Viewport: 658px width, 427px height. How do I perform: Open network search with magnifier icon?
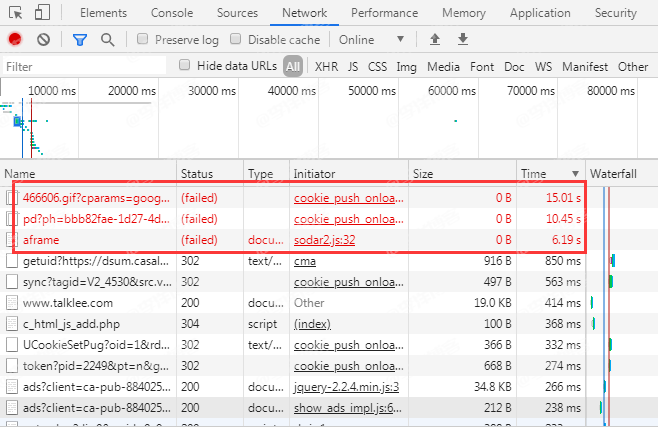[x=107, y=40]
